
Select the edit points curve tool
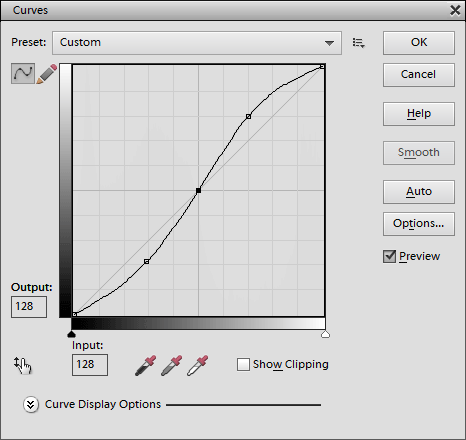pos(23,73)
